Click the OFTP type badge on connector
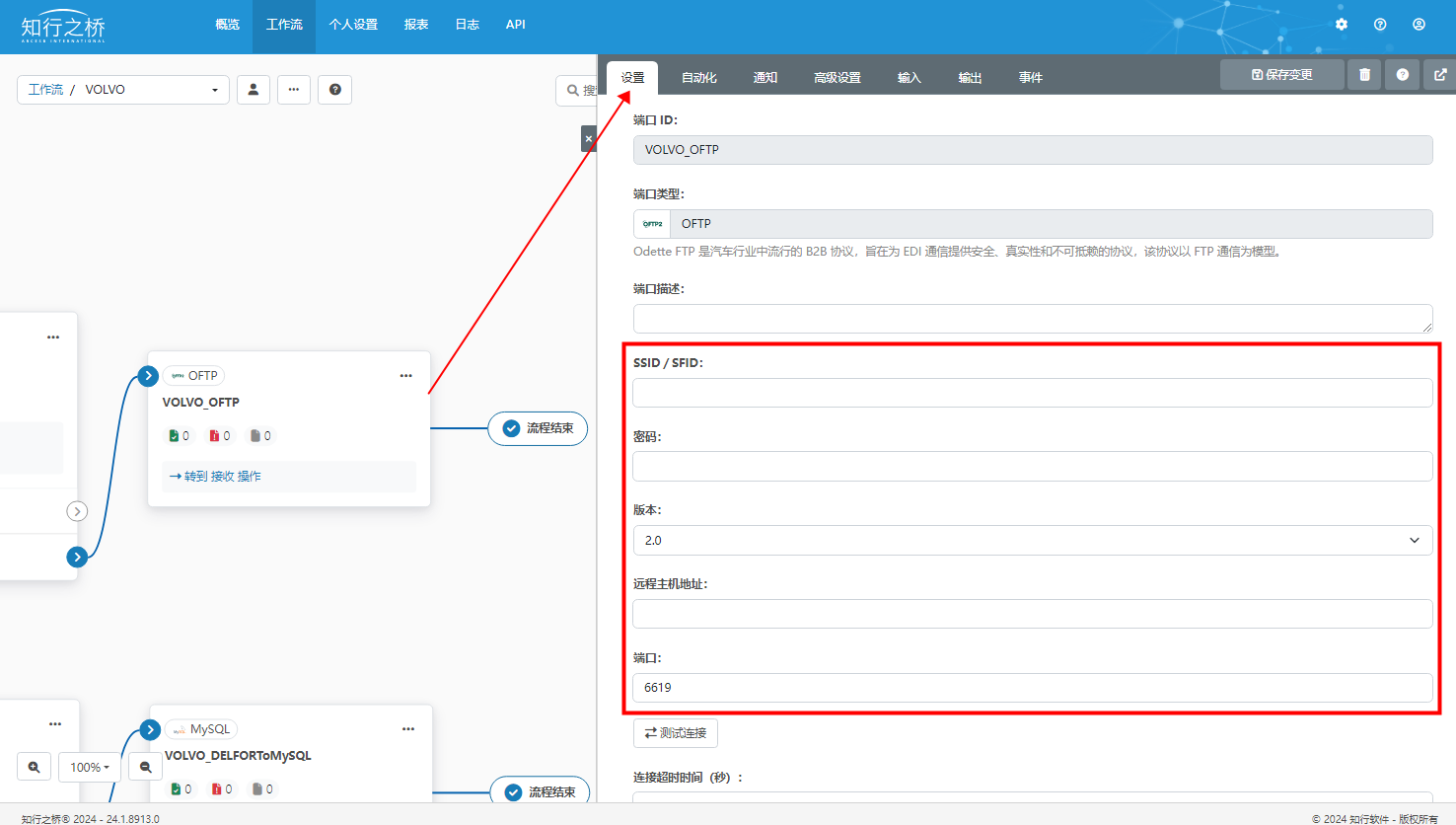The width and height of the screenshot is (1456, 825). click(x=194, y=376)
